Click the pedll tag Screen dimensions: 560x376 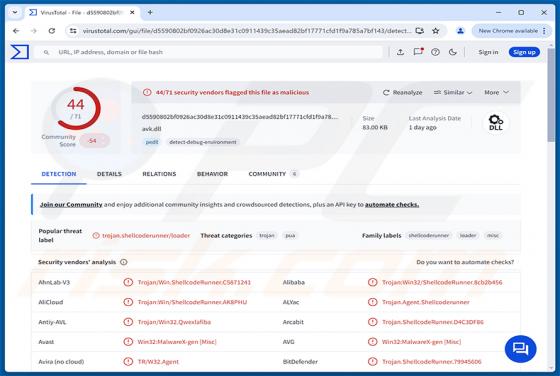tap(152, 142)
